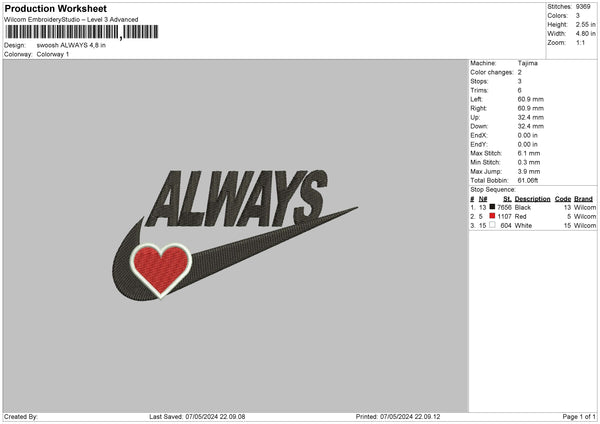
Task: Click the stitch count 7656 in the Black row
Action: (x=504, y=207)
